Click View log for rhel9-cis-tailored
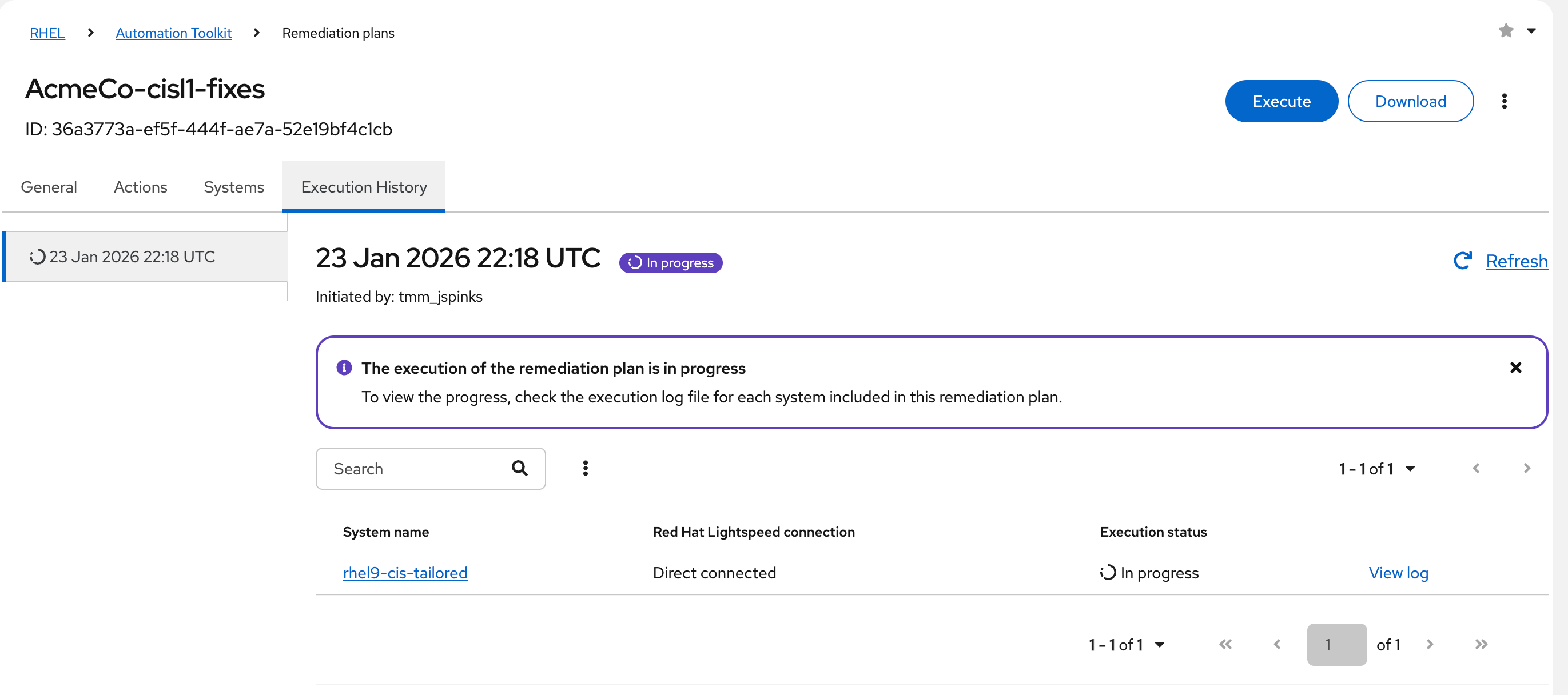 tap(1398, 573)
